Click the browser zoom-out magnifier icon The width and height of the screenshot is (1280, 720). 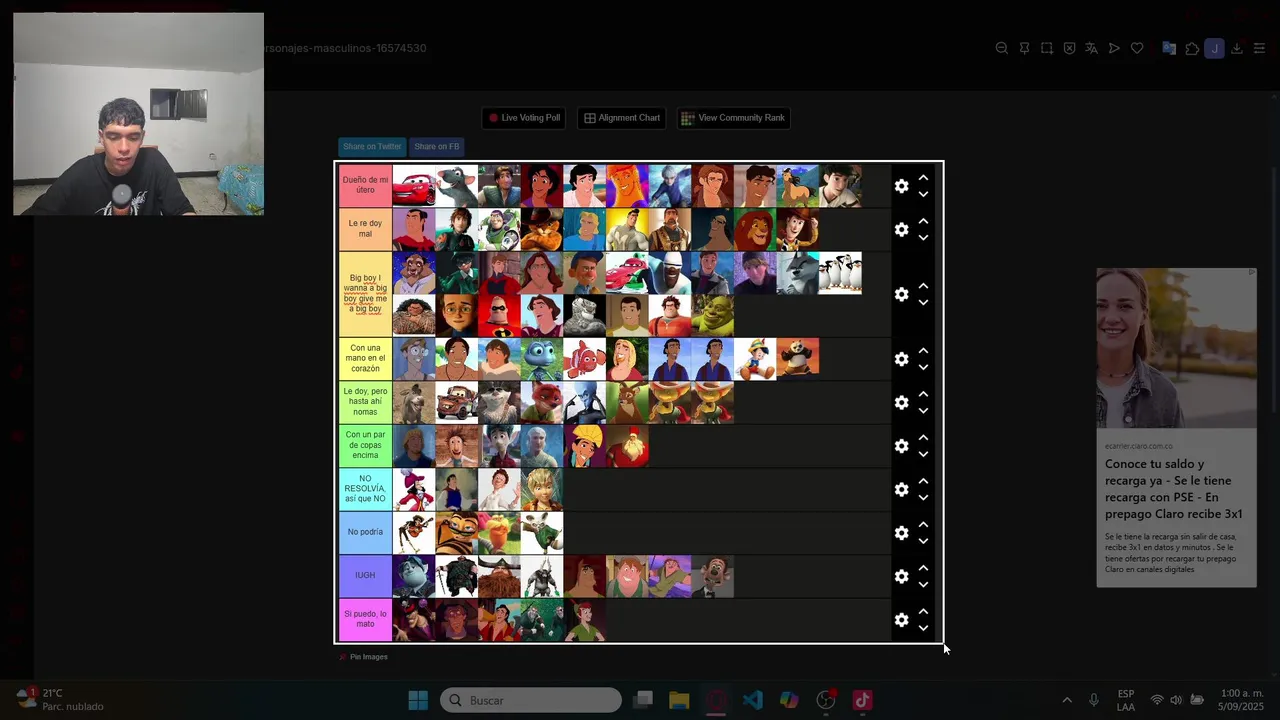(1001, 48)
